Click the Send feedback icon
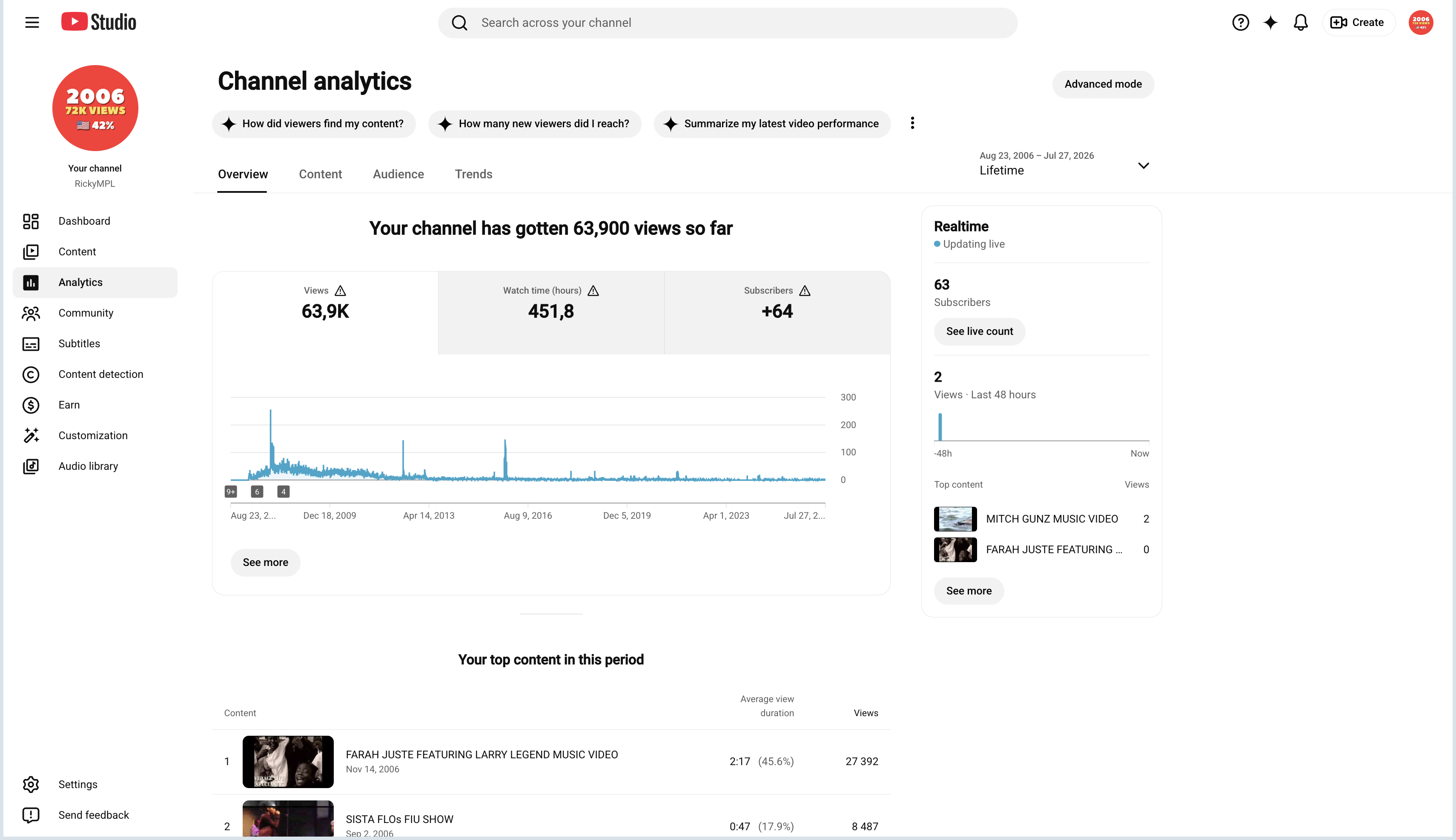The image size is (1456, 840). point(31,814)
